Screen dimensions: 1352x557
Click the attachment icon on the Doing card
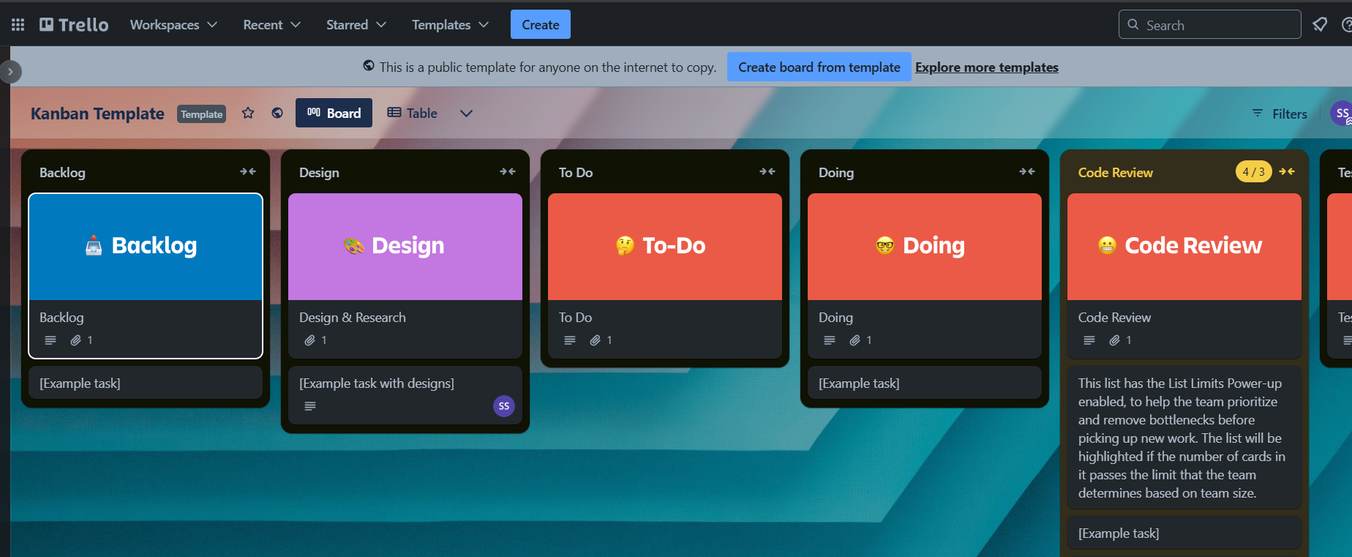pyautogui.click(x=855, y=340)
